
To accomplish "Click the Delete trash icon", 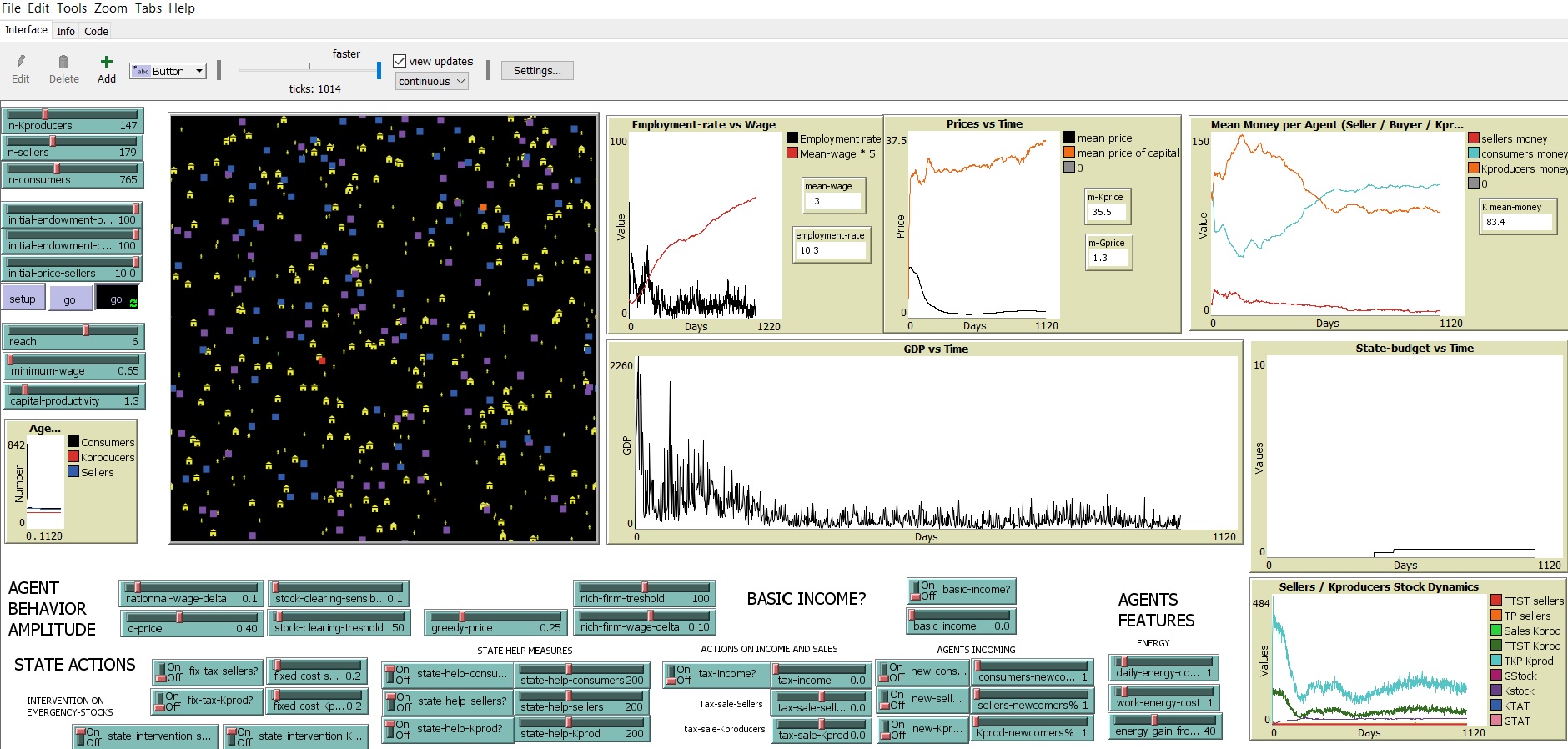I will click(x=63, y=62).
